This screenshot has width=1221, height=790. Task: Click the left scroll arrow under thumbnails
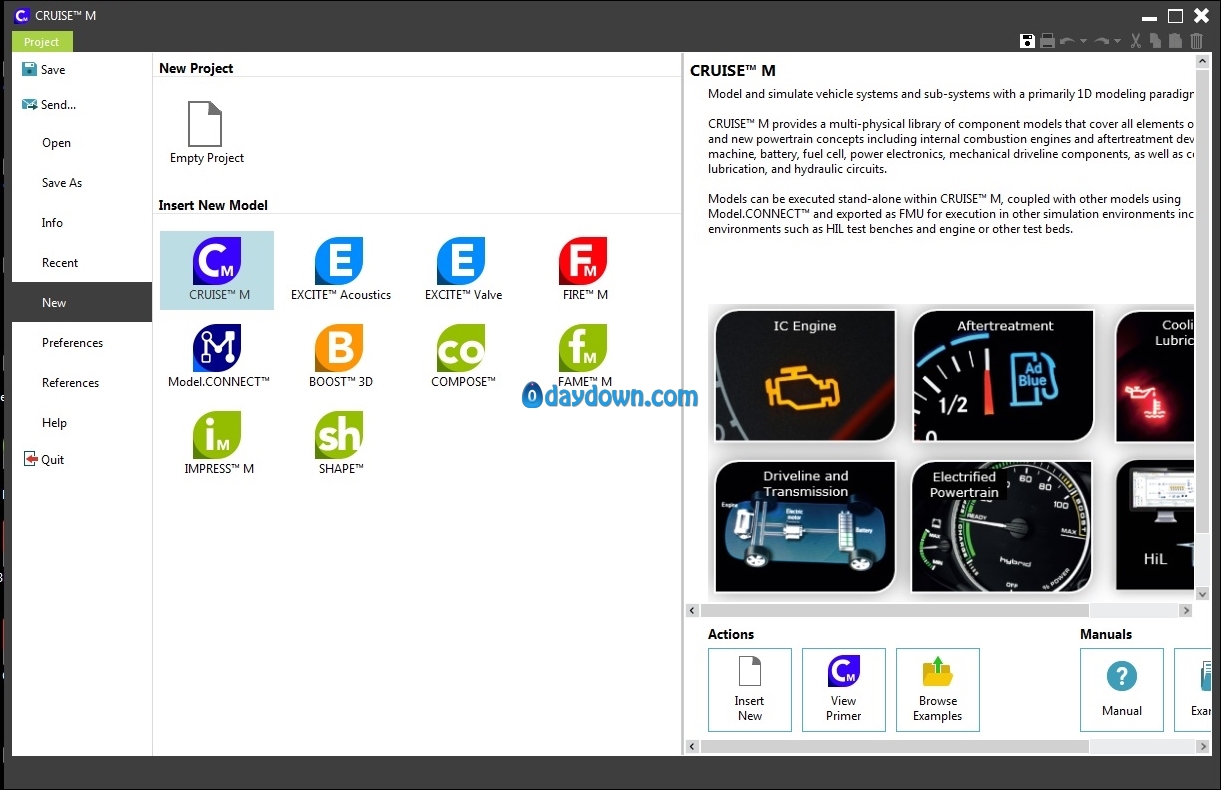coord(692,610)
